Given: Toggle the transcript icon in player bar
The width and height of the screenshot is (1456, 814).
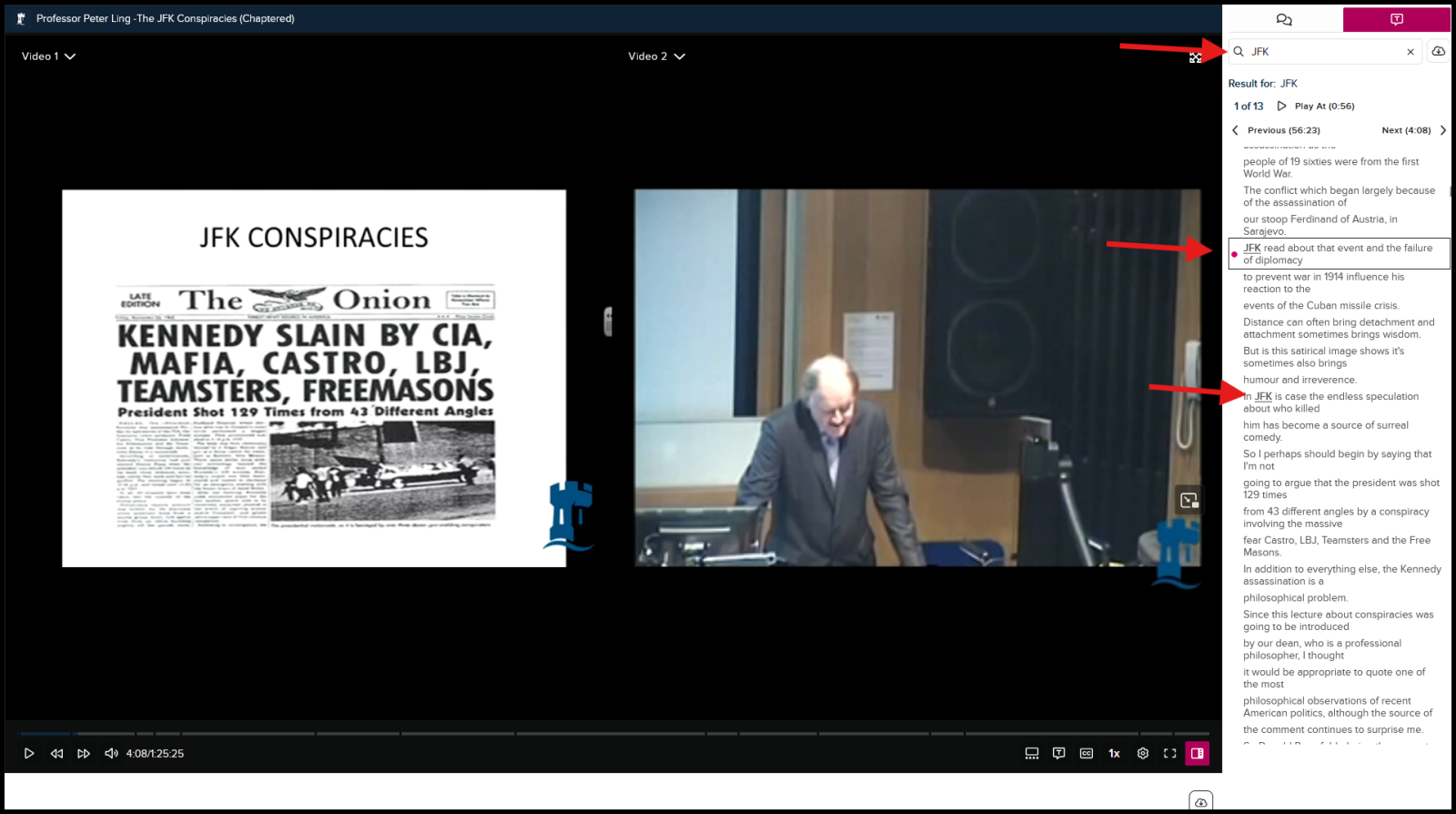Looking at the screenshot, I should point(1059,753).
